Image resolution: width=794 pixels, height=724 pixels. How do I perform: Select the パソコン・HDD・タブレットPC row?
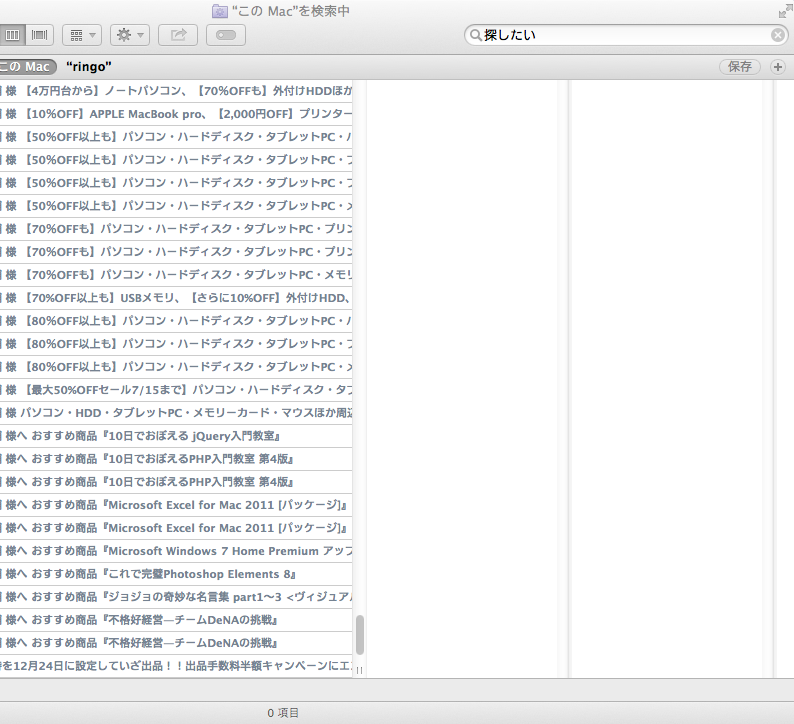tap(176, 413)
